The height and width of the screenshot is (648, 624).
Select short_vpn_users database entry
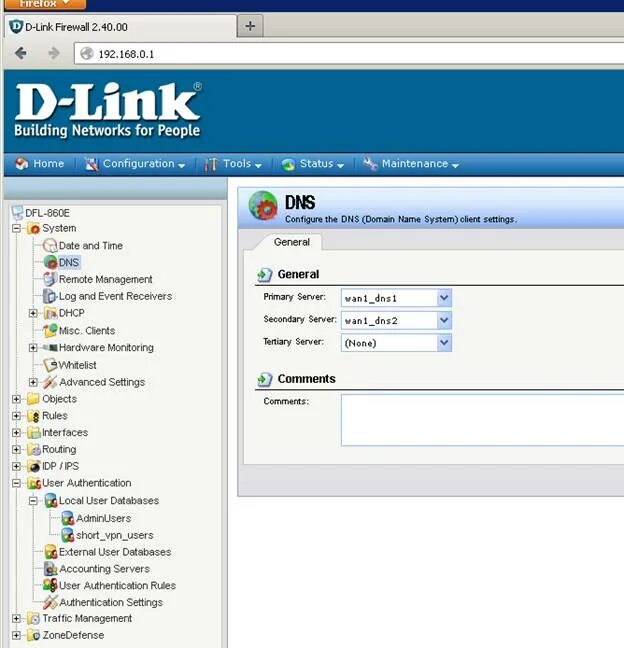[114, 535]
